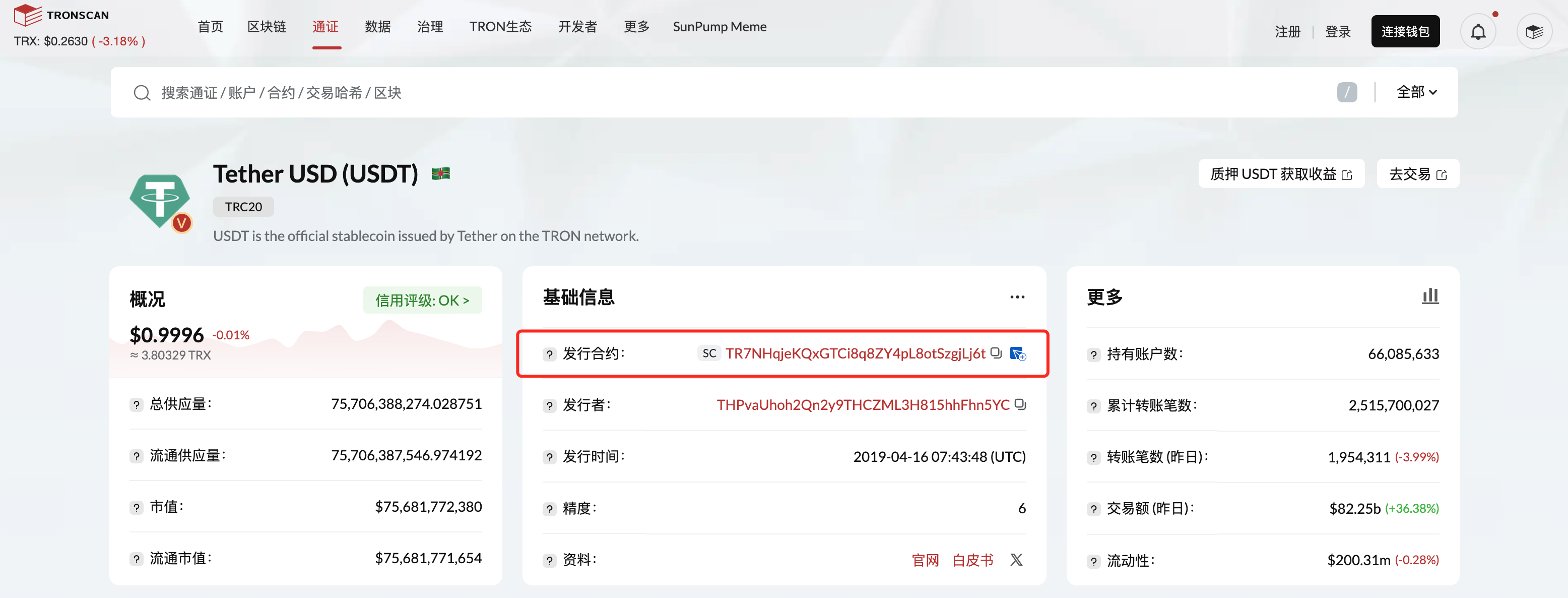Click the TRONSCAN logo
Image resolution: width=1568 pixels, height=598 pixels.
coord(61,15)
